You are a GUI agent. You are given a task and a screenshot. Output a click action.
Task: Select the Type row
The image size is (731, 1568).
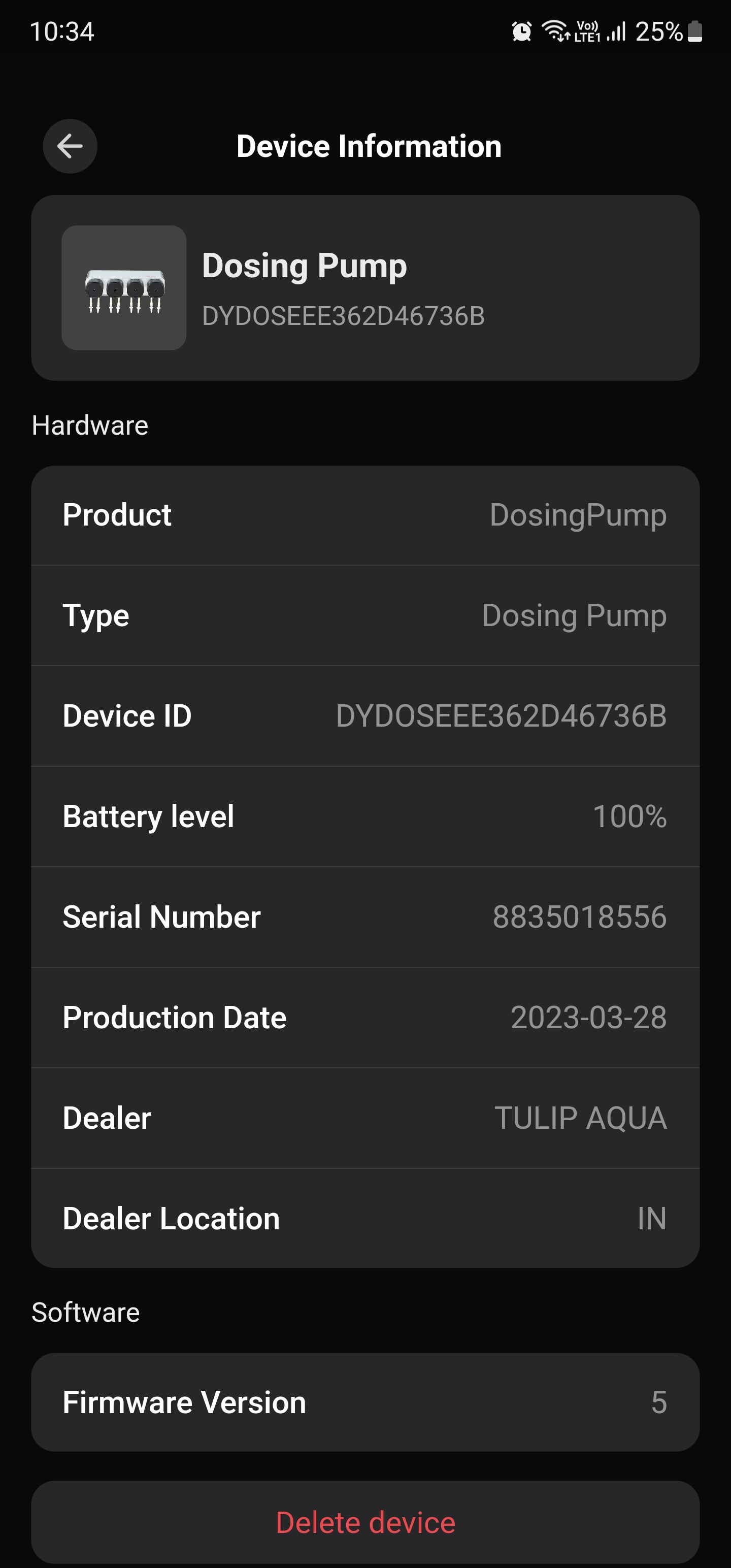(365, 615)
